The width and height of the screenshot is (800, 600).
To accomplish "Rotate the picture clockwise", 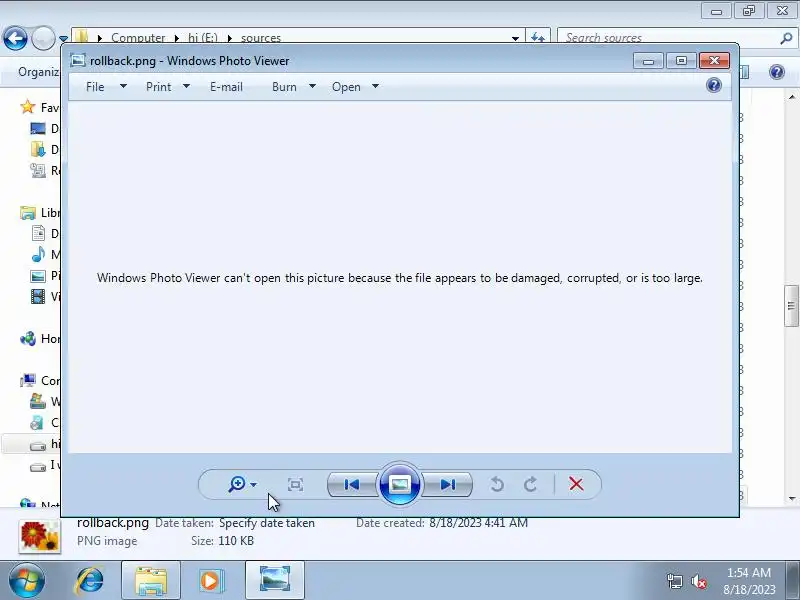I will 531,484.
